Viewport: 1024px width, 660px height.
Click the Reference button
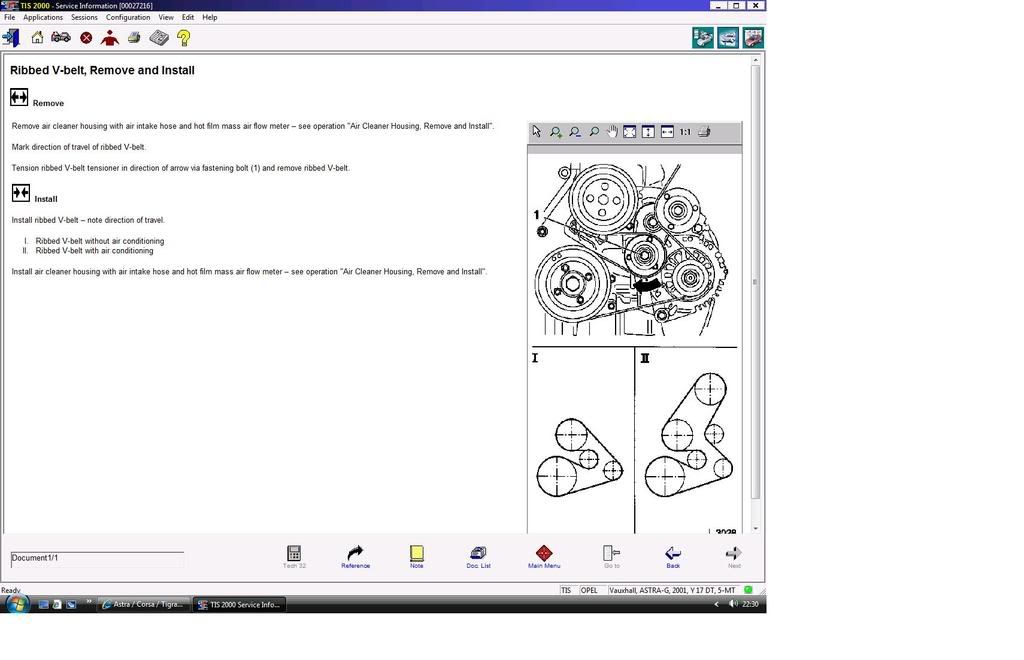355,557
